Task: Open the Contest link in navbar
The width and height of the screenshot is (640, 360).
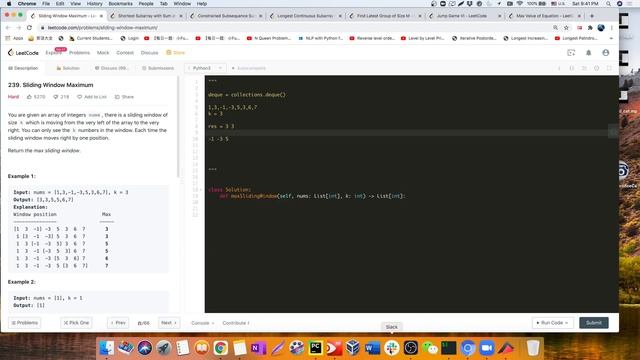Action: point(125,53)
